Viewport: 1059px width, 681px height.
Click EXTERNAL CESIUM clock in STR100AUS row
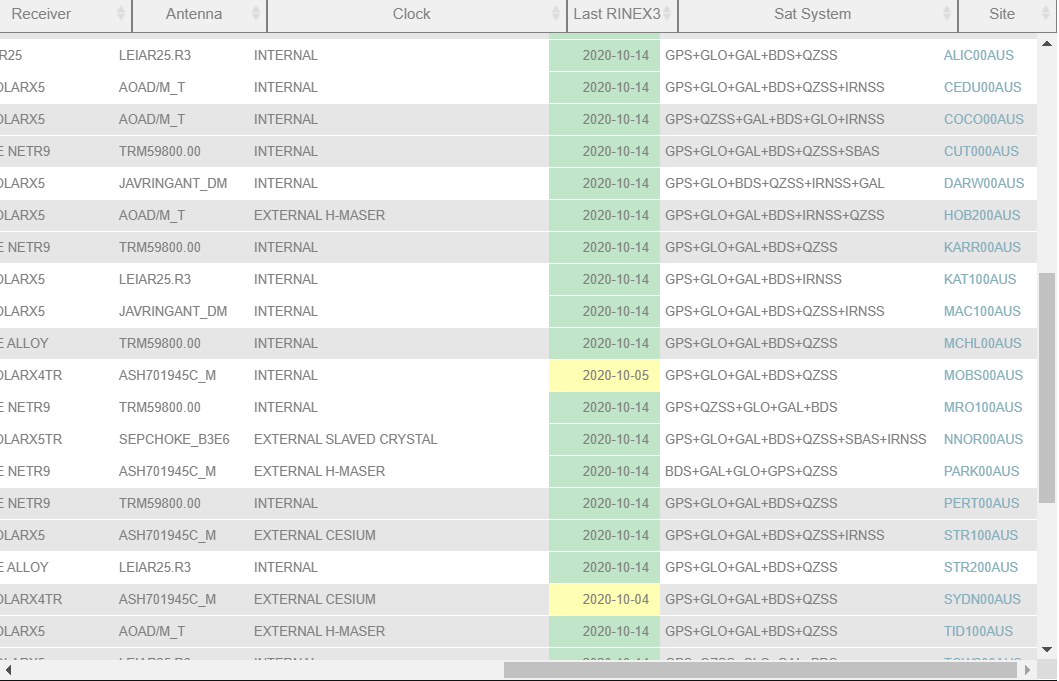(315, 535)
